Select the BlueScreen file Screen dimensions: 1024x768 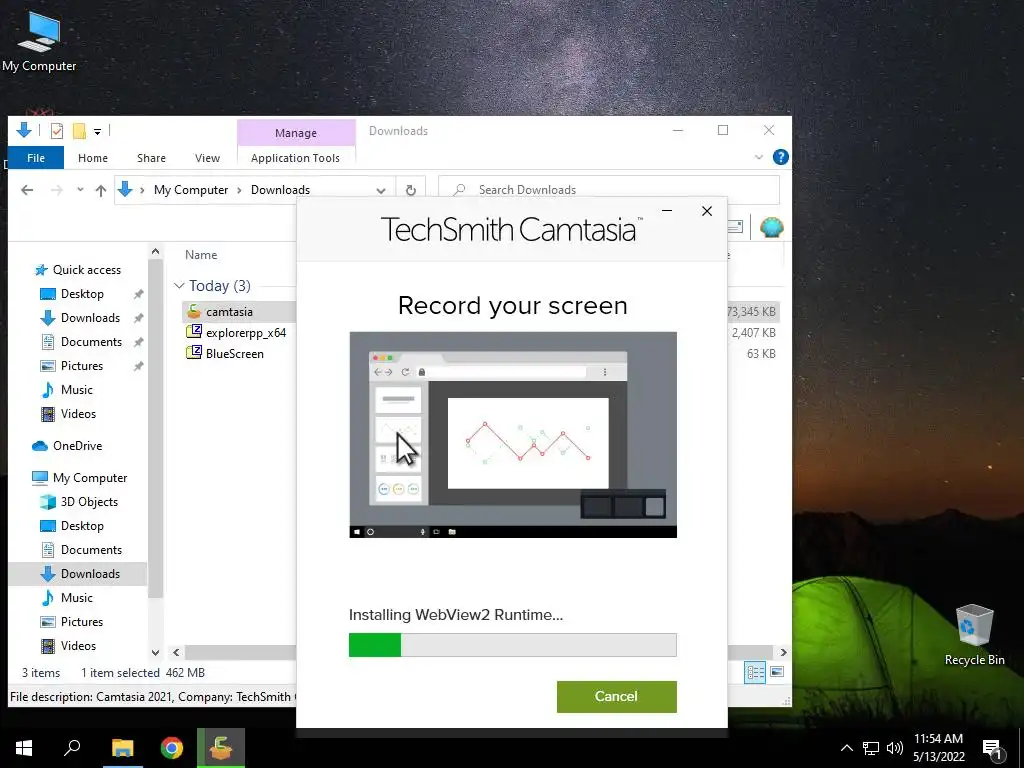(x=234, y=354)
